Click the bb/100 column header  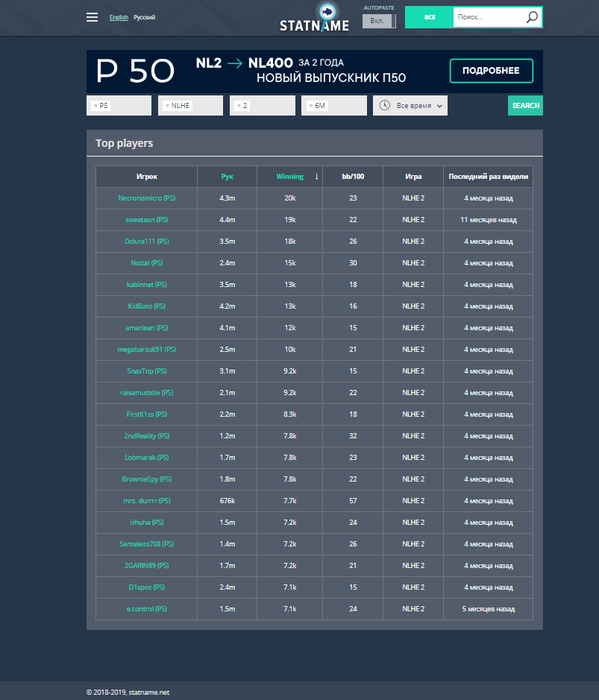pyautogui.click(x=353, y=177)
